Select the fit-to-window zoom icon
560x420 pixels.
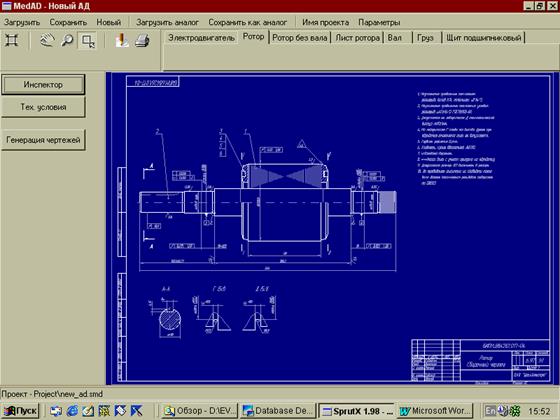point(11,40)
